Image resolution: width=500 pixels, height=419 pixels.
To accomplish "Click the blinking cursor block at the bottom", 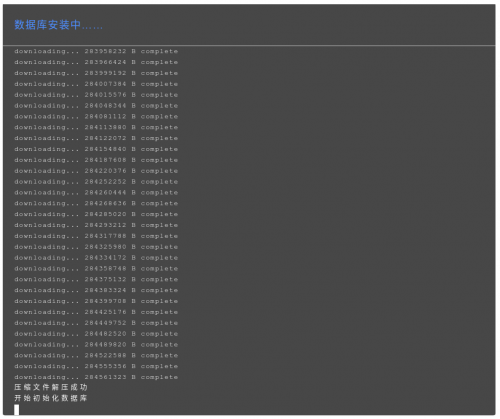I will [x=17, y=410].
